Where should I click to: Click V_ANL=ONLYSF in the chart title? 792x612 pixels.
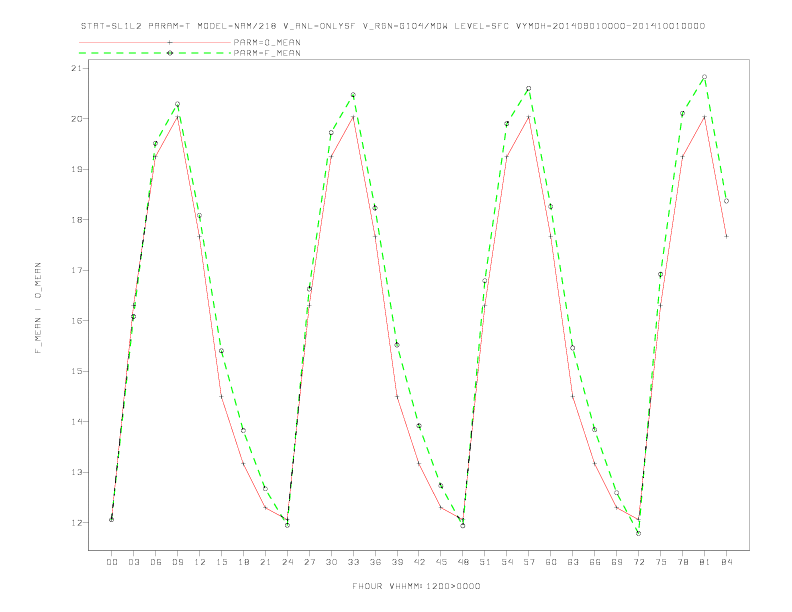(x=320, y=26)
